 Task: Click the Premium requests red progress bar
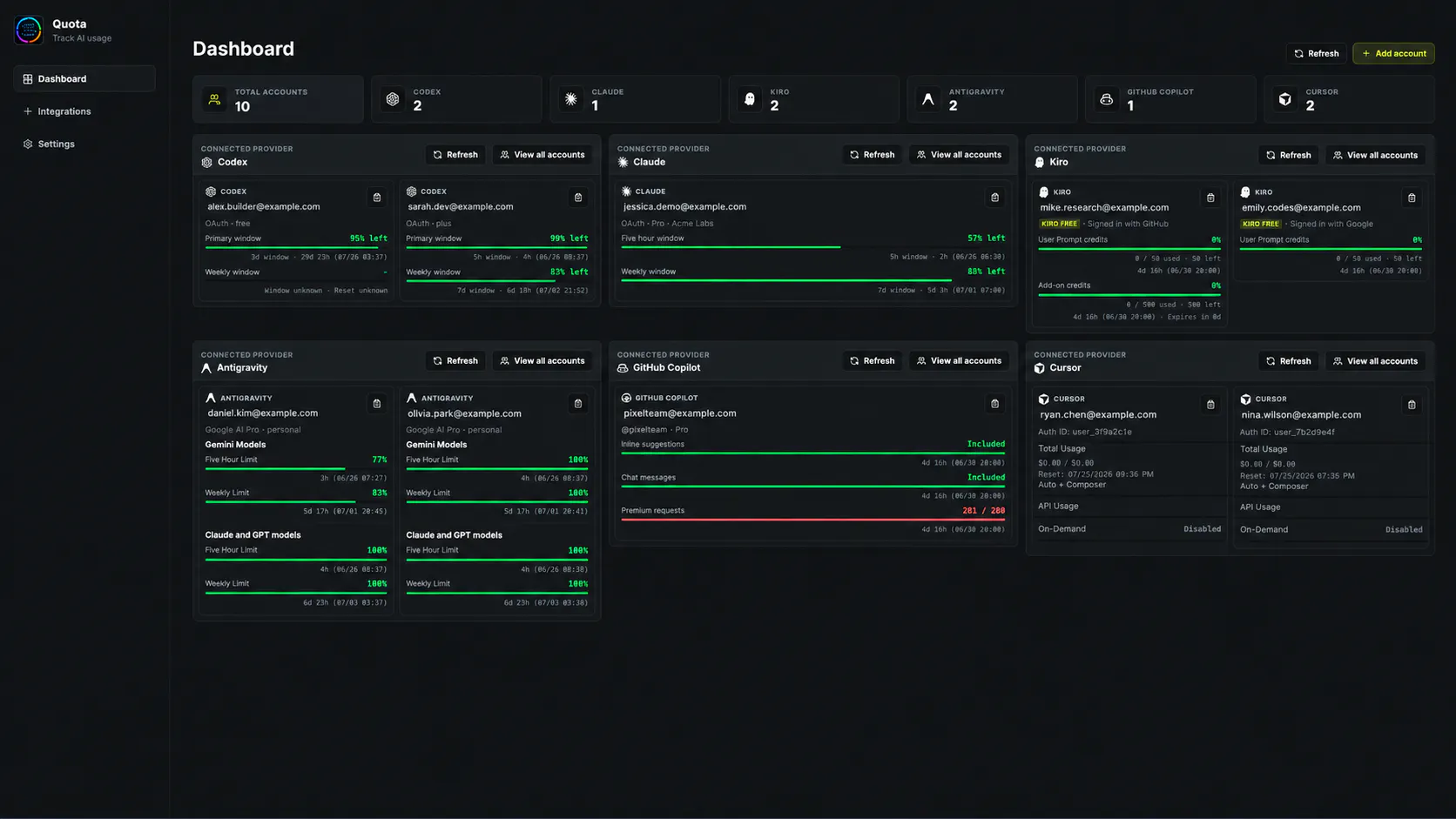(x=812, y=520)
